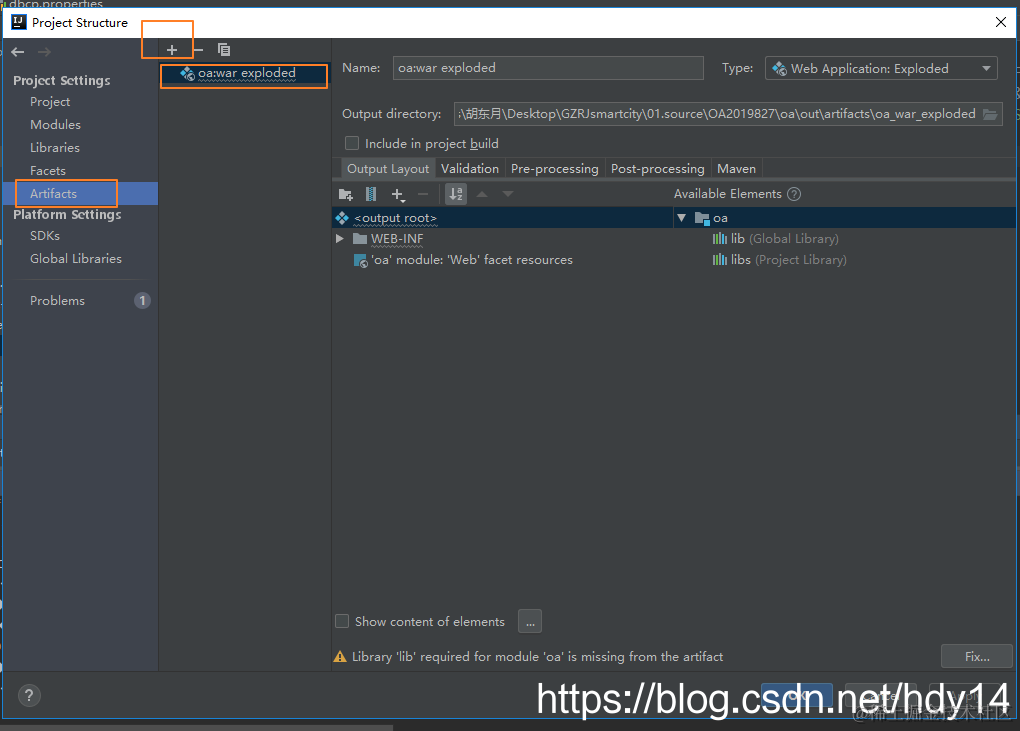This screenshot has width=1020, height=731.
Task: Click the Problems count badge
Action: pyautogui.click(x=142, y=300)
